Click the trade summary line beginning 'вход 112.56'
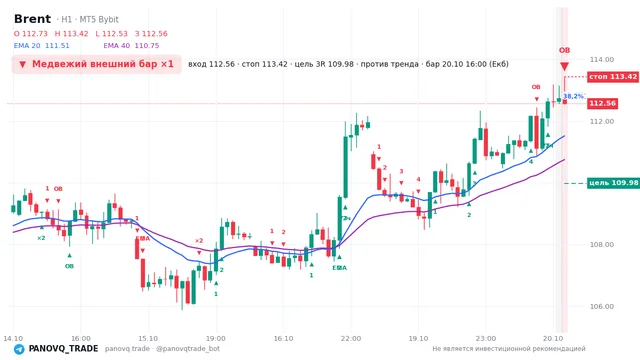640x360 pixels. [348, 64]
